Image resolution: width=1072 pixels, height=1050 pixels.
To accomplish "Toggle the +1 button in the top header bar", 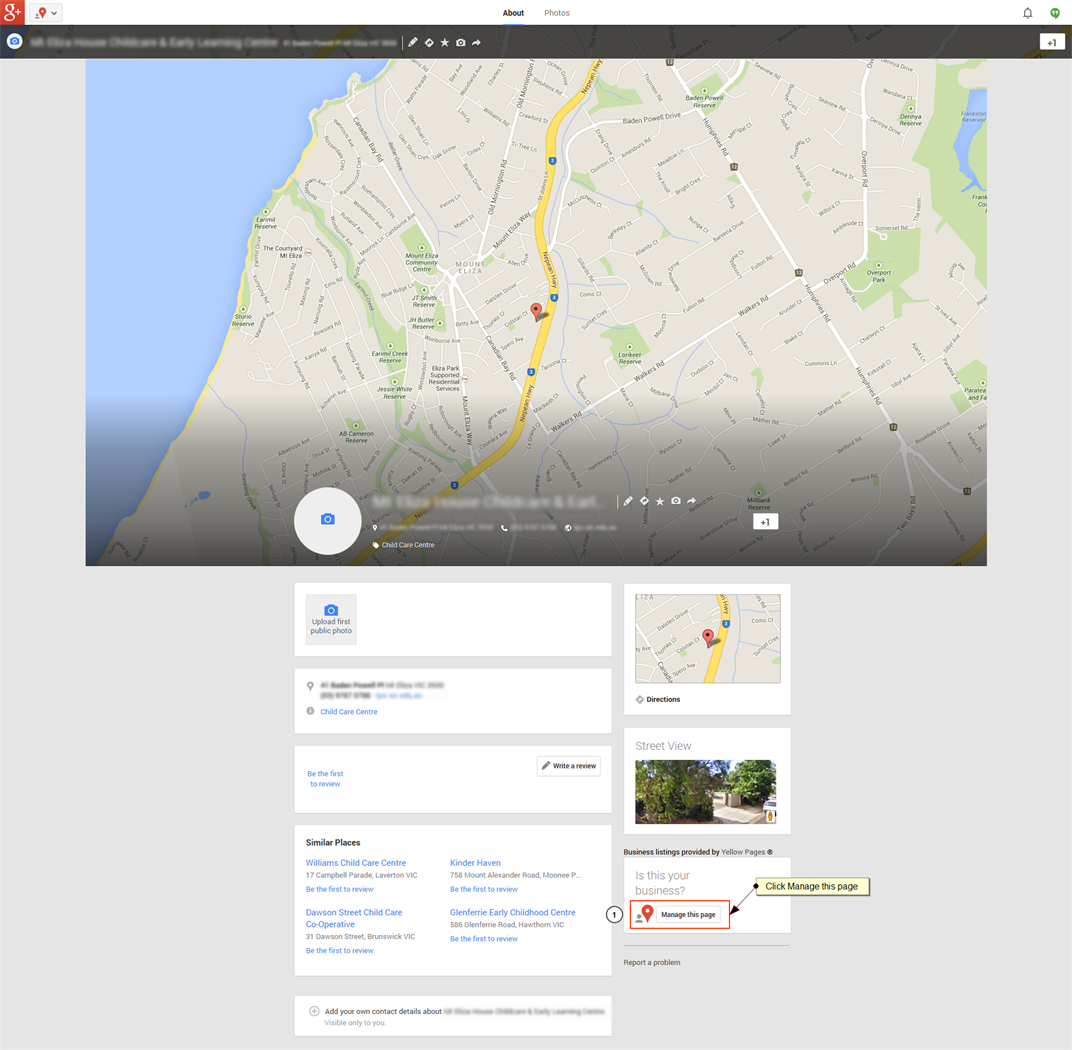I will click(1051, 43).
